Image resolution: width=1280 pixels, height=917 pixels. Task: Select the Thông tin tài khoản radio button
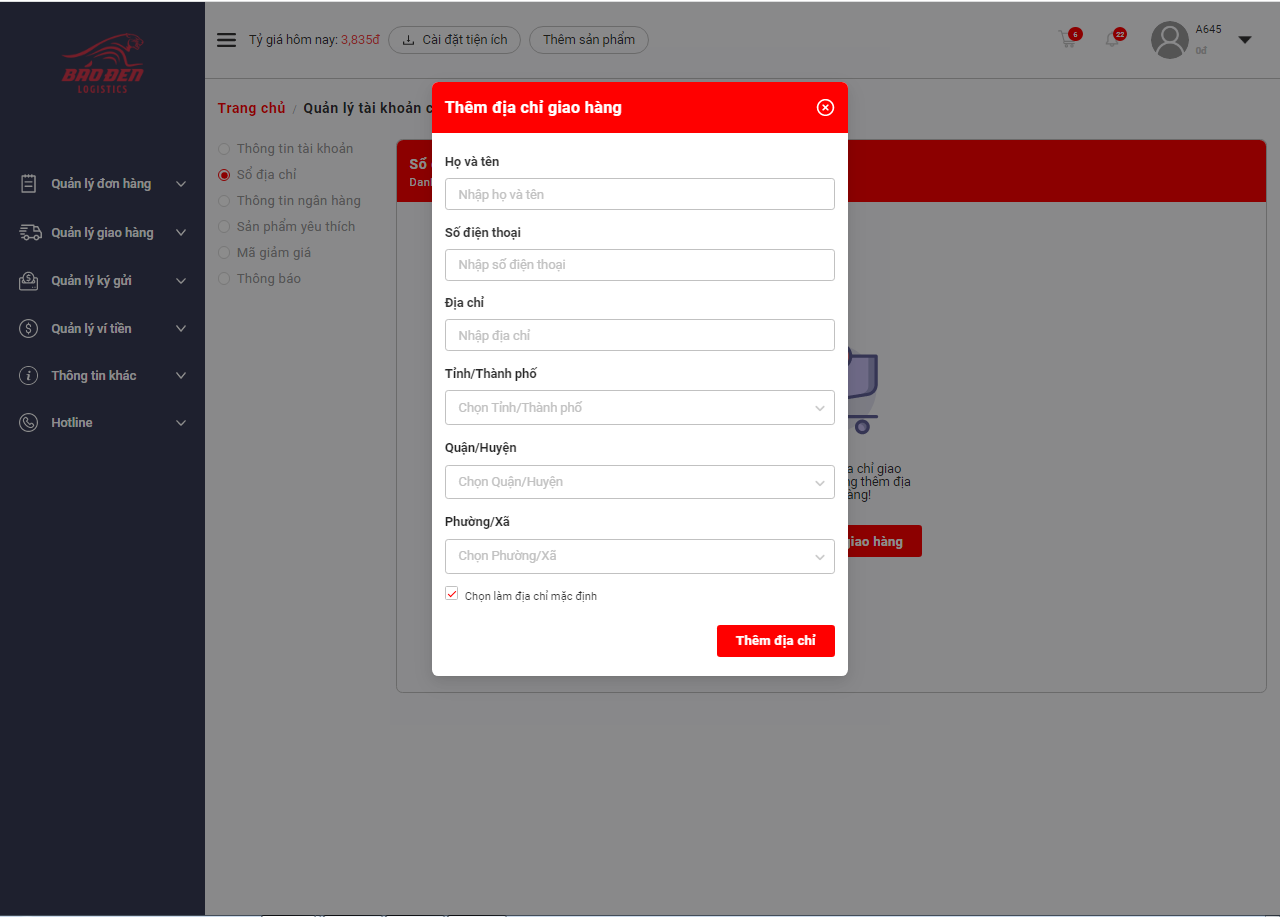[224, 149]
